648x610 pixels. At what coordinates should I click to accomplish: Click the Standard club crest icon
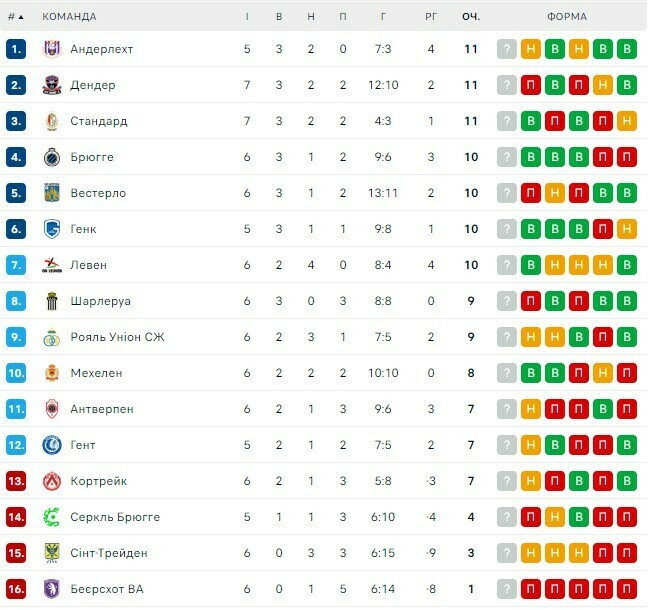52,121
